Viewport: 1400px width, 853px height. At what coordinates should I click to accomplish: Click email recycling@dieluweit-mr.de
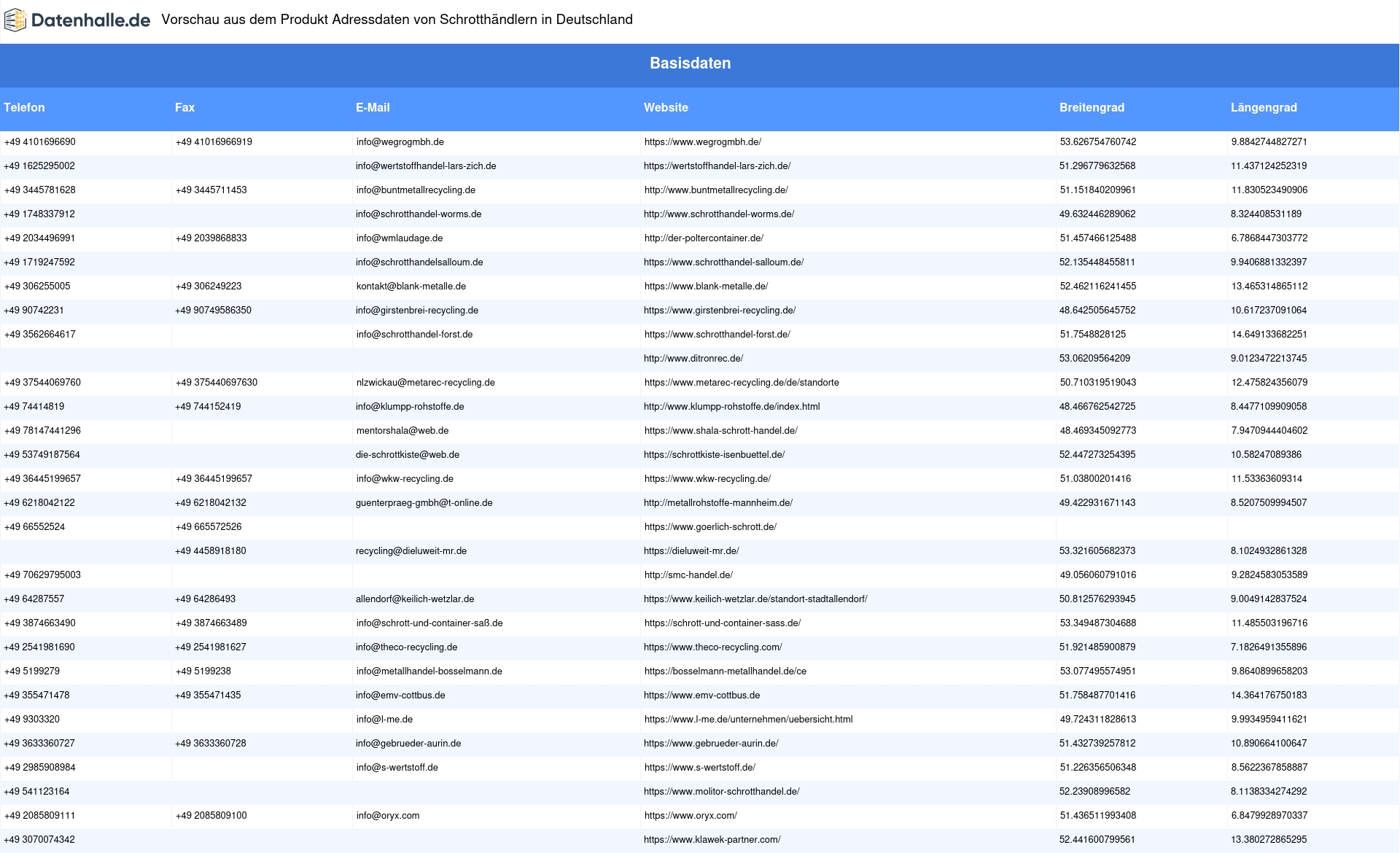(411, 551)
